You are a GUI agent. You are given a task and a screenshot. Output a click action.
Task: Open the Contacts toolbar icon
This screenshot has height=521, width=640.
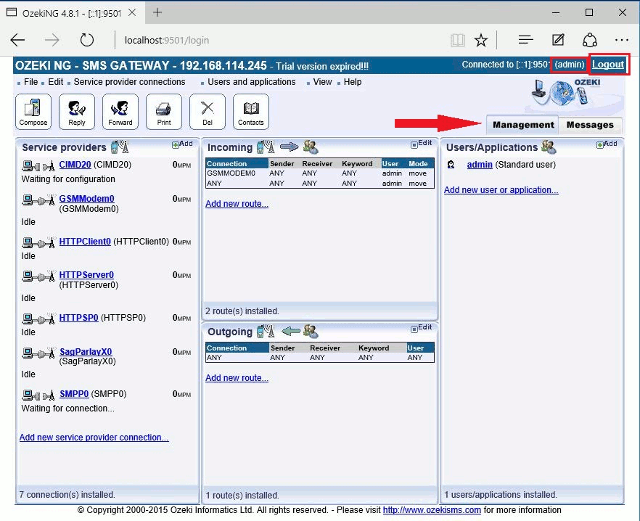(x=251, y=111)
